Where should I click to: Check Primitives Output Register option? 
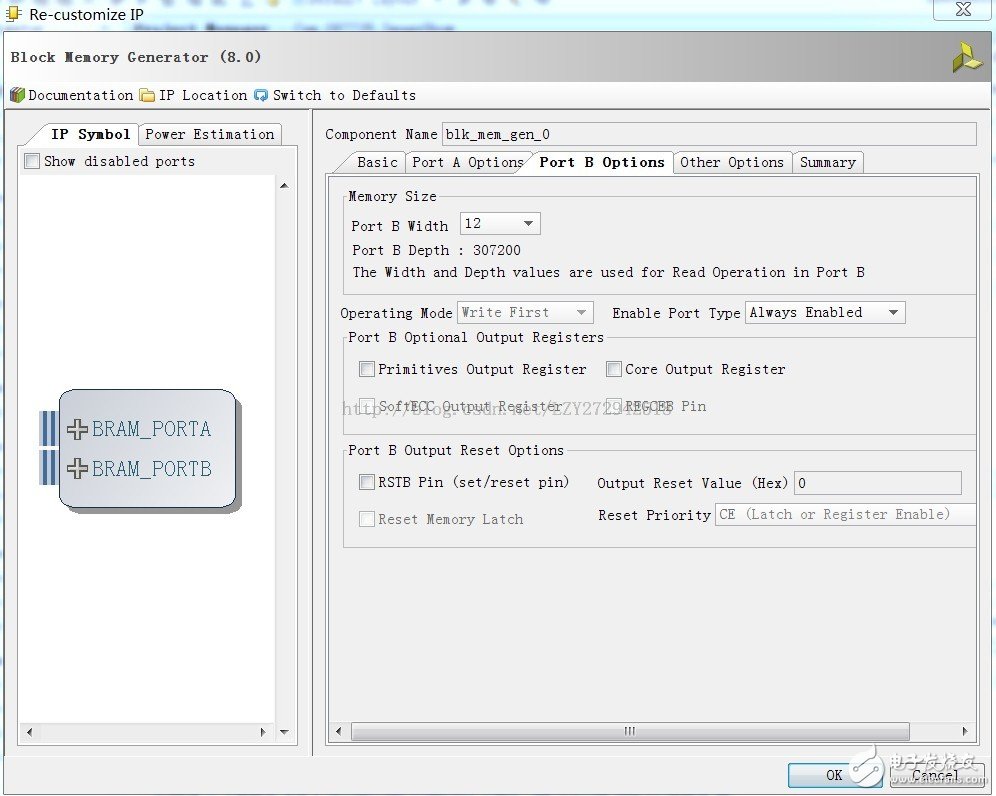point(367,369)
